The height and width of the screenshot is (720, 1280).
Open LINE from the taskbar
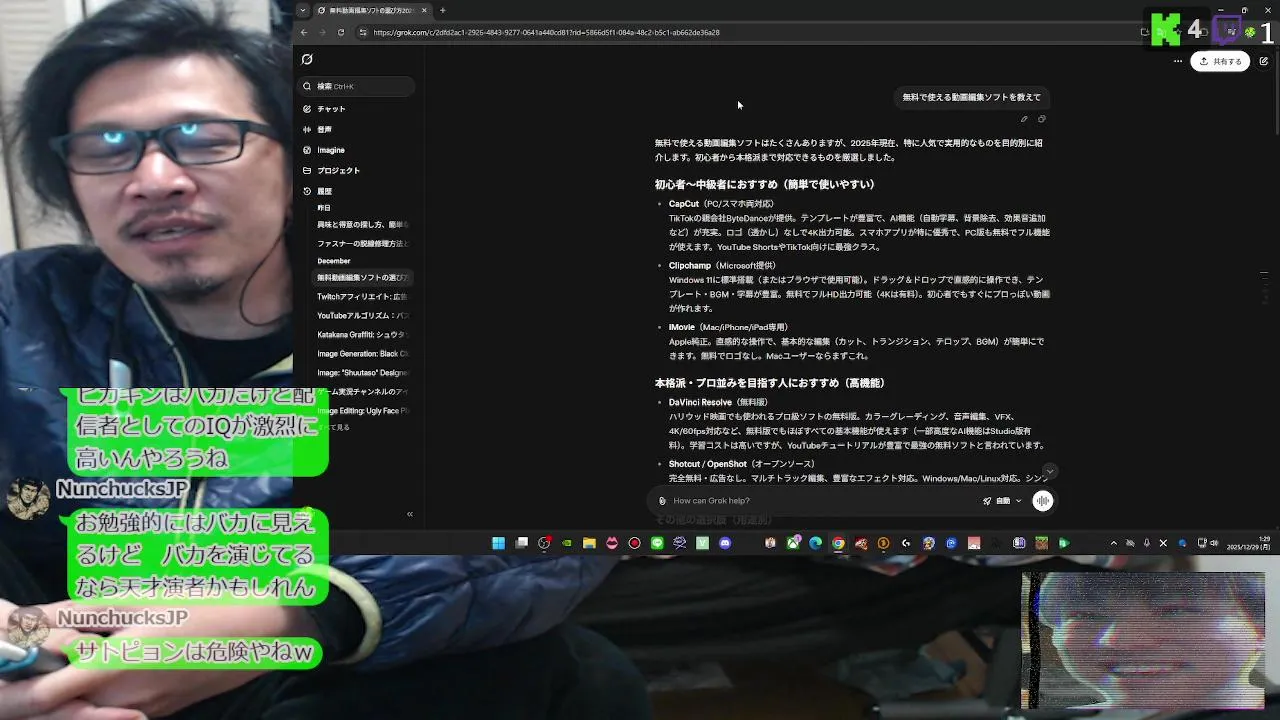(657, 543)
